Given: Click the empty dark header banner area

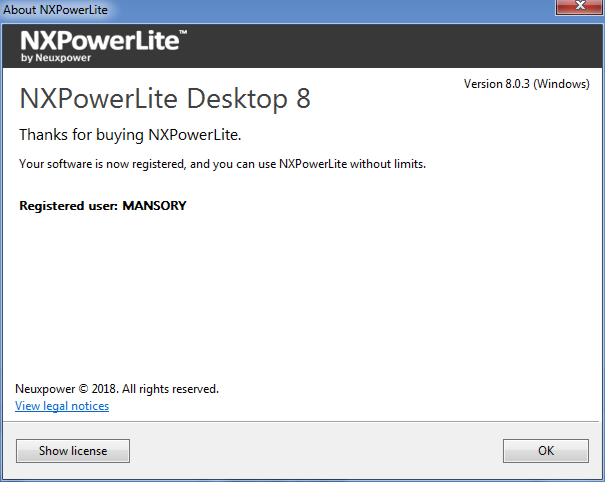Looking at the screenshot, I should click(x=400, y=47).
